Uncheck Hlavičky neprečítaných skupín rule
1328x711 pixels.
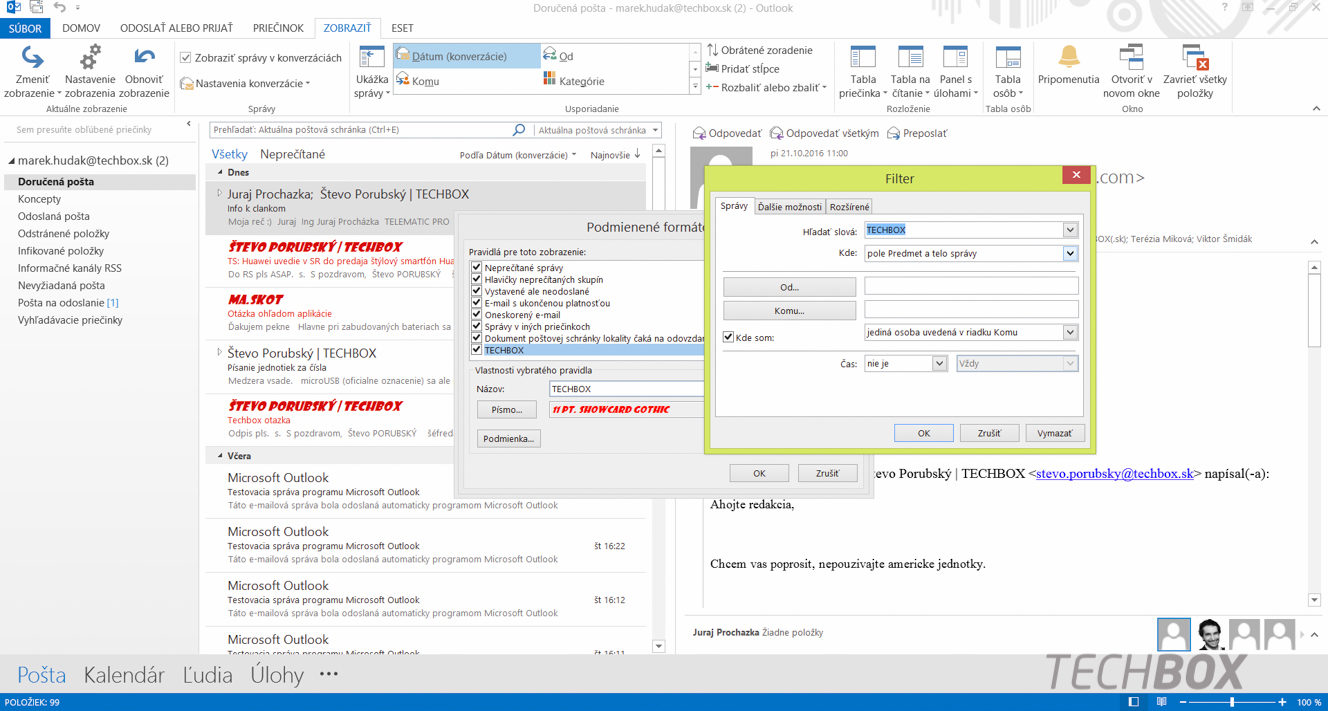(x=477, y=280)
